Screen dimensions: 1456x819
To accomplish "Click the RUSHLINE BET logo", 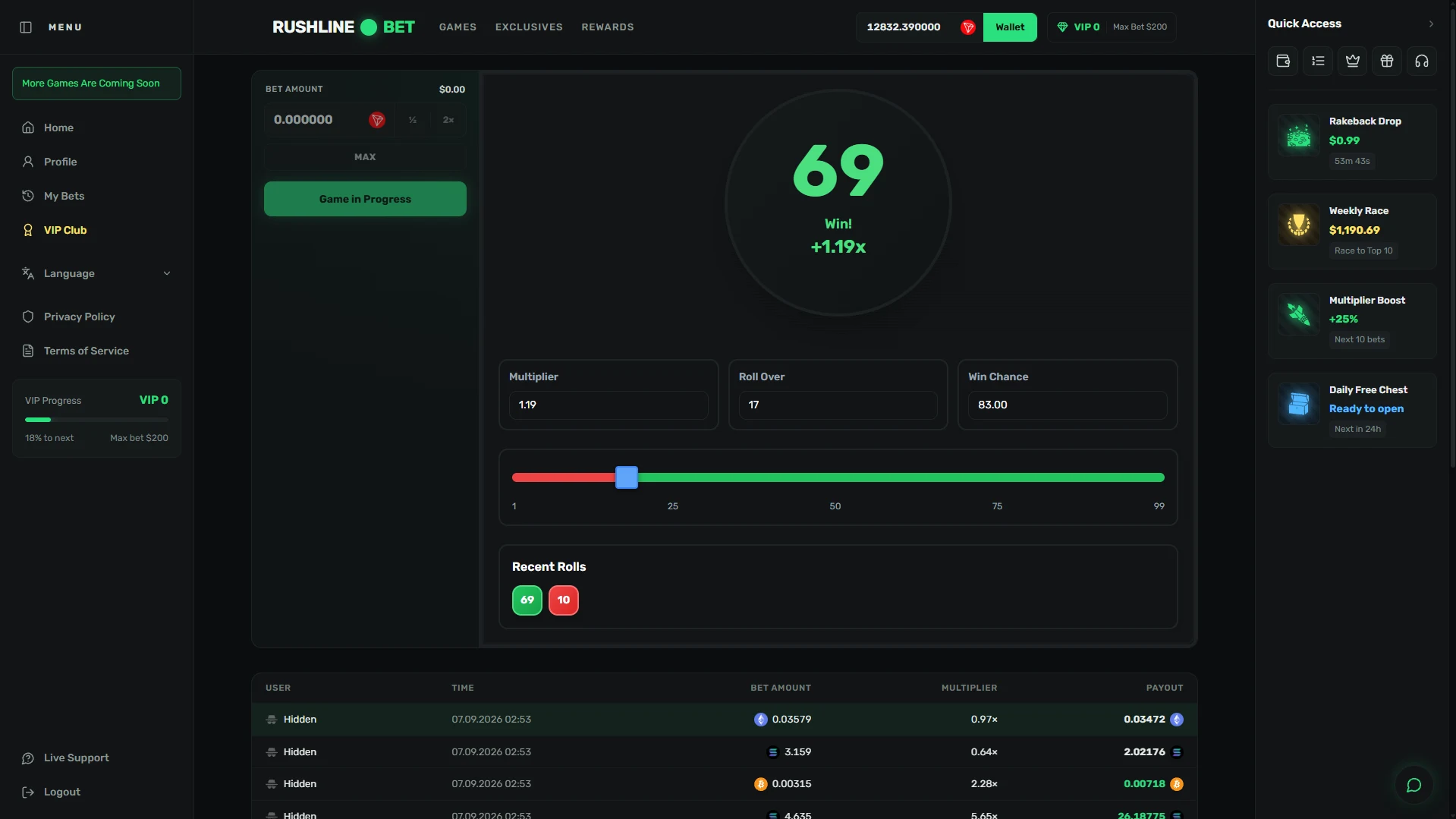I will click(x=344, y=27).
